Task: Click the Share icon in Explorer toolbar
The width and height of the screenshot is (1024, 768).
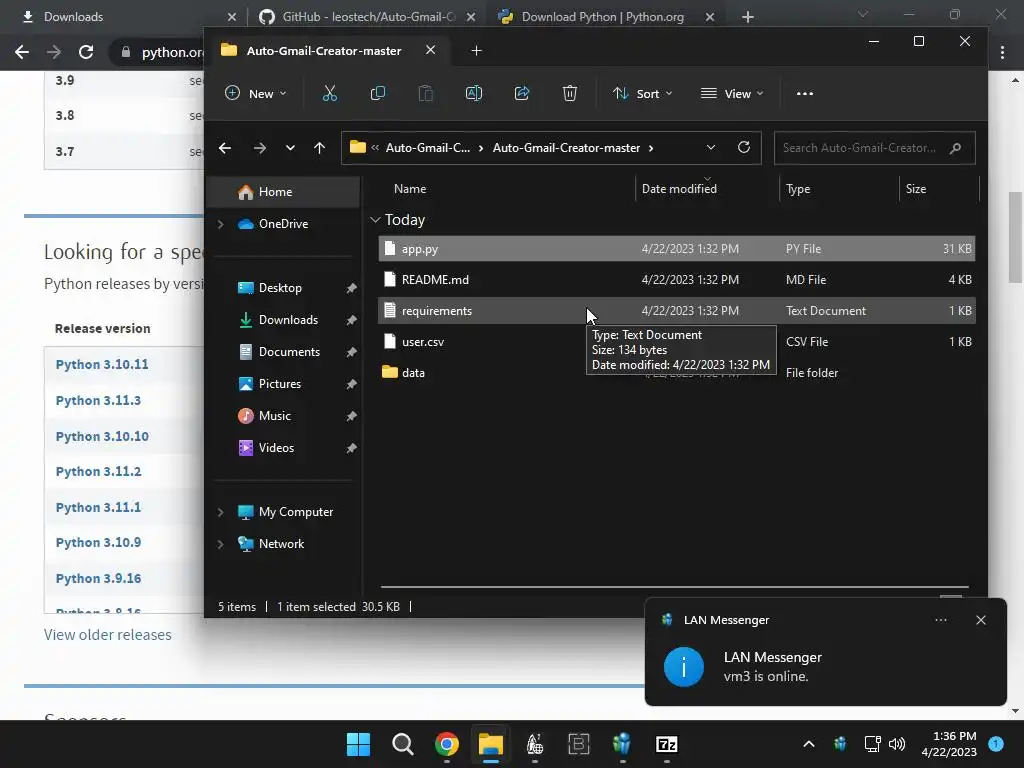Action: point(522,93)
